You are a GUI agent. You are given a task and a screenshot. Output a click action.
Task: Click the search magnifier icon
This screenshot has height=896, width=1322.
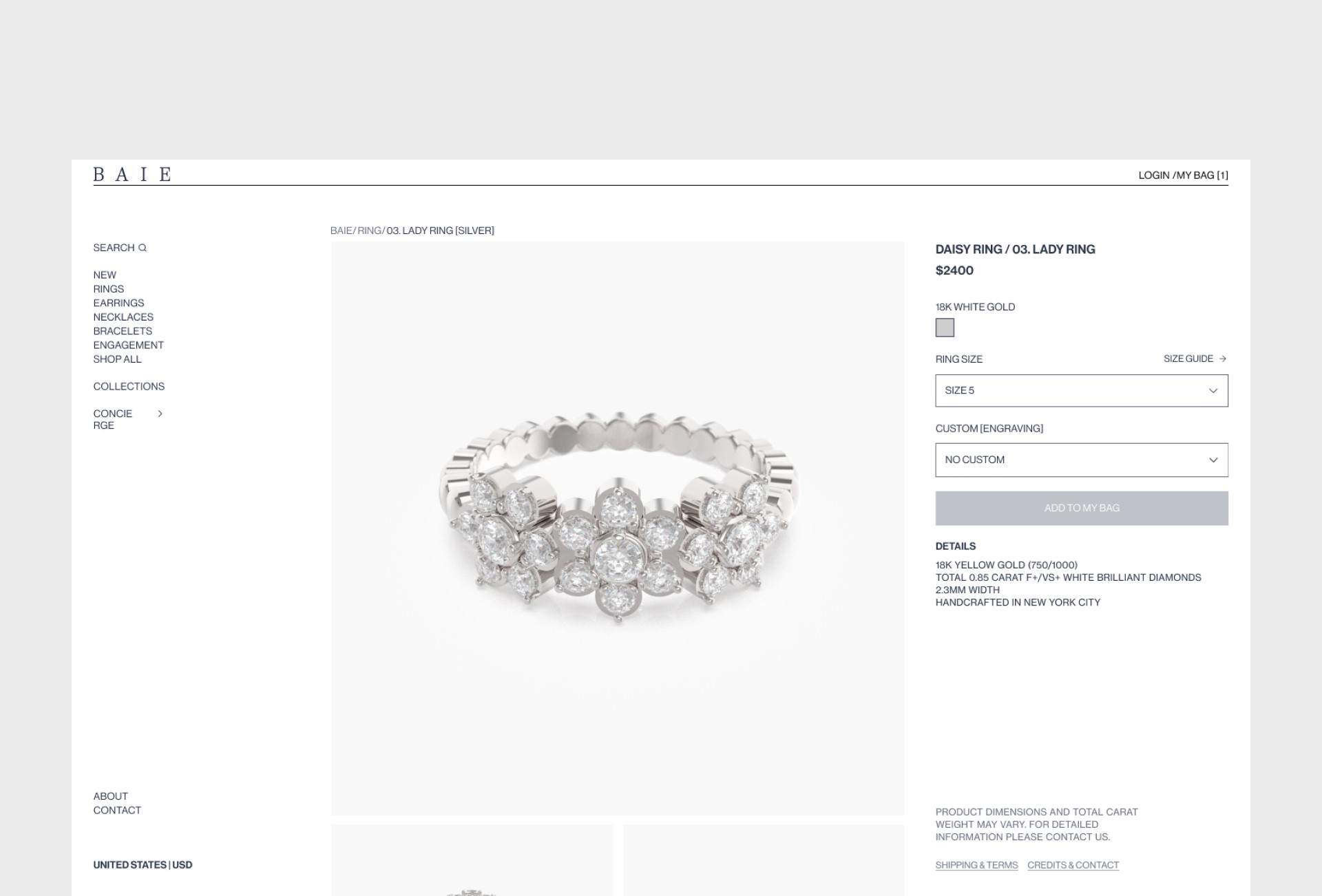(x=143, y=248)
